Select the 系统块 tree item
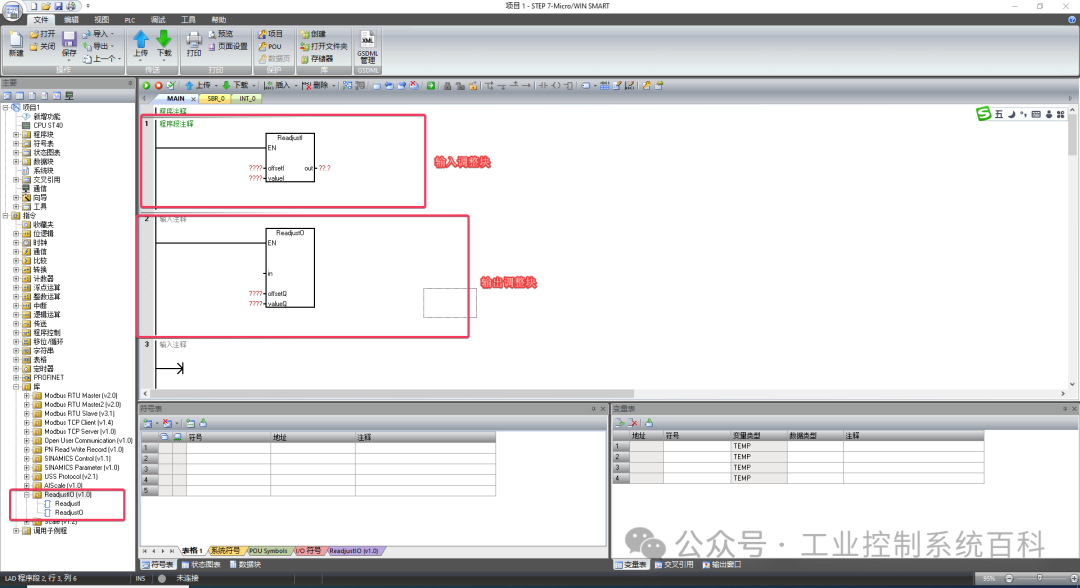The width and height of the screenshot is (1080, 588). (x=43, y=171)
